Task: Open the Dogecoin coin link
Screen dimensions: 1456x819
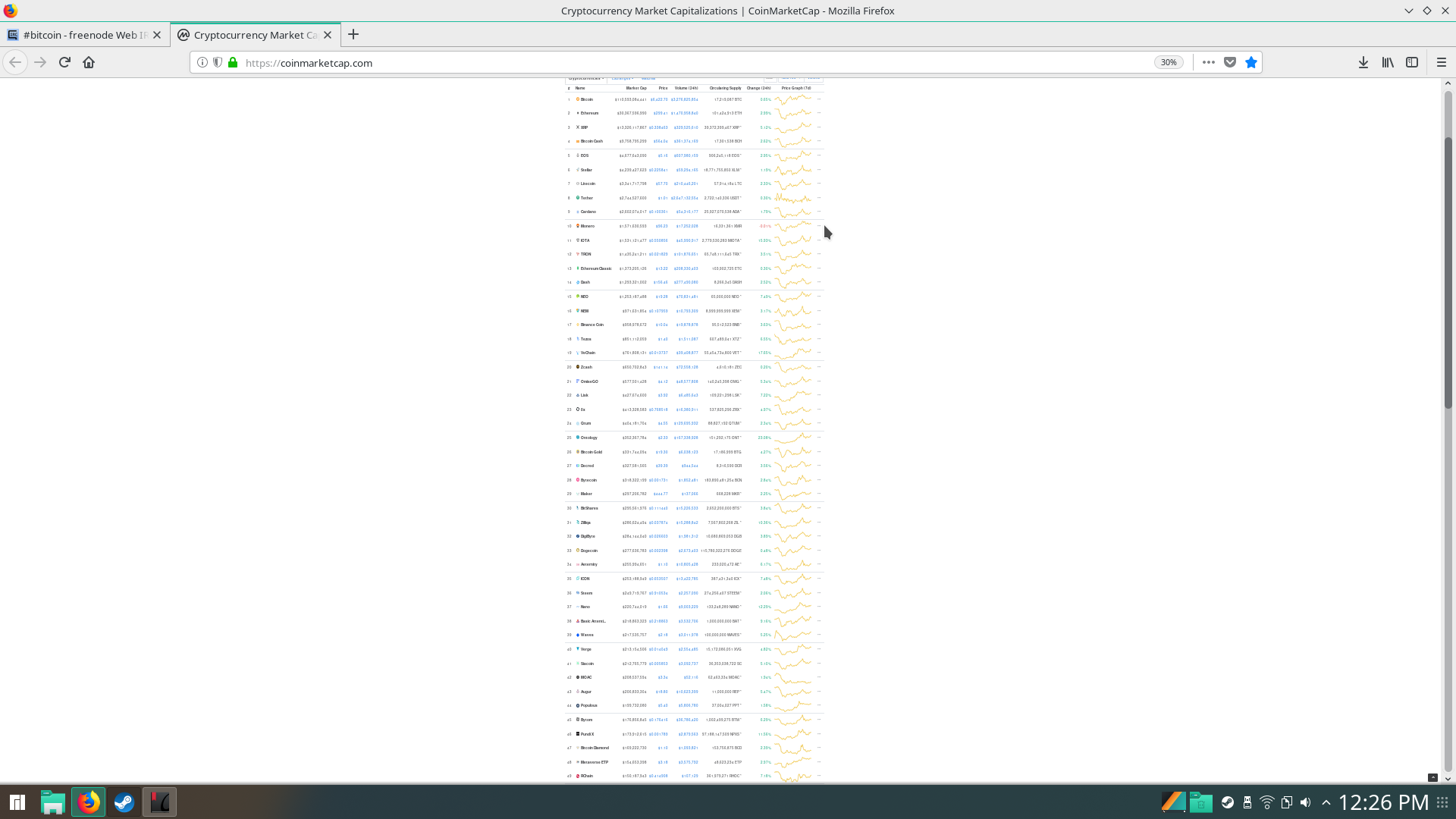Action: pos(589,551)
